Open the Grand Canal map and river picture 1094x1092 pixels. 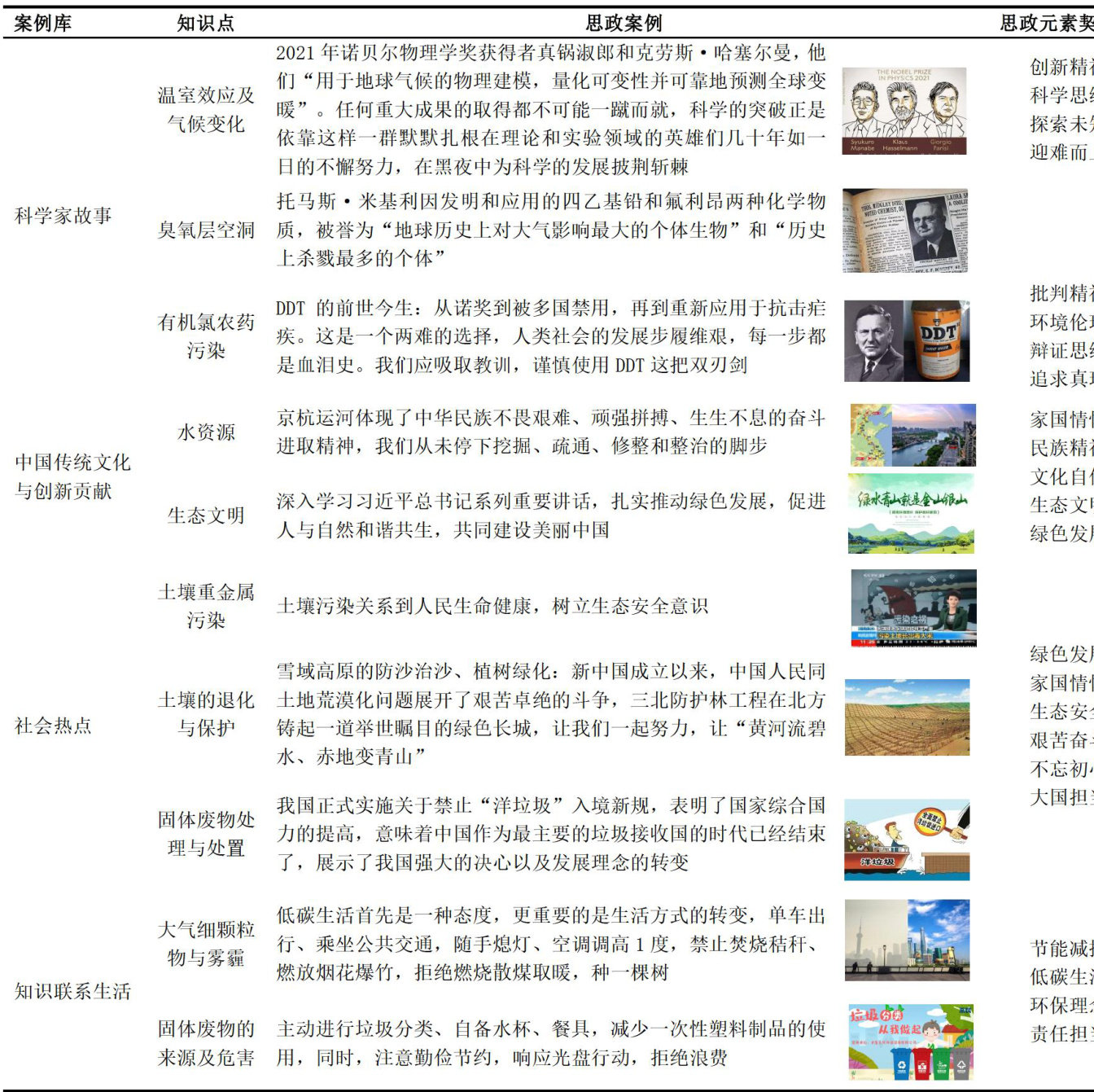tap(912, 435)
